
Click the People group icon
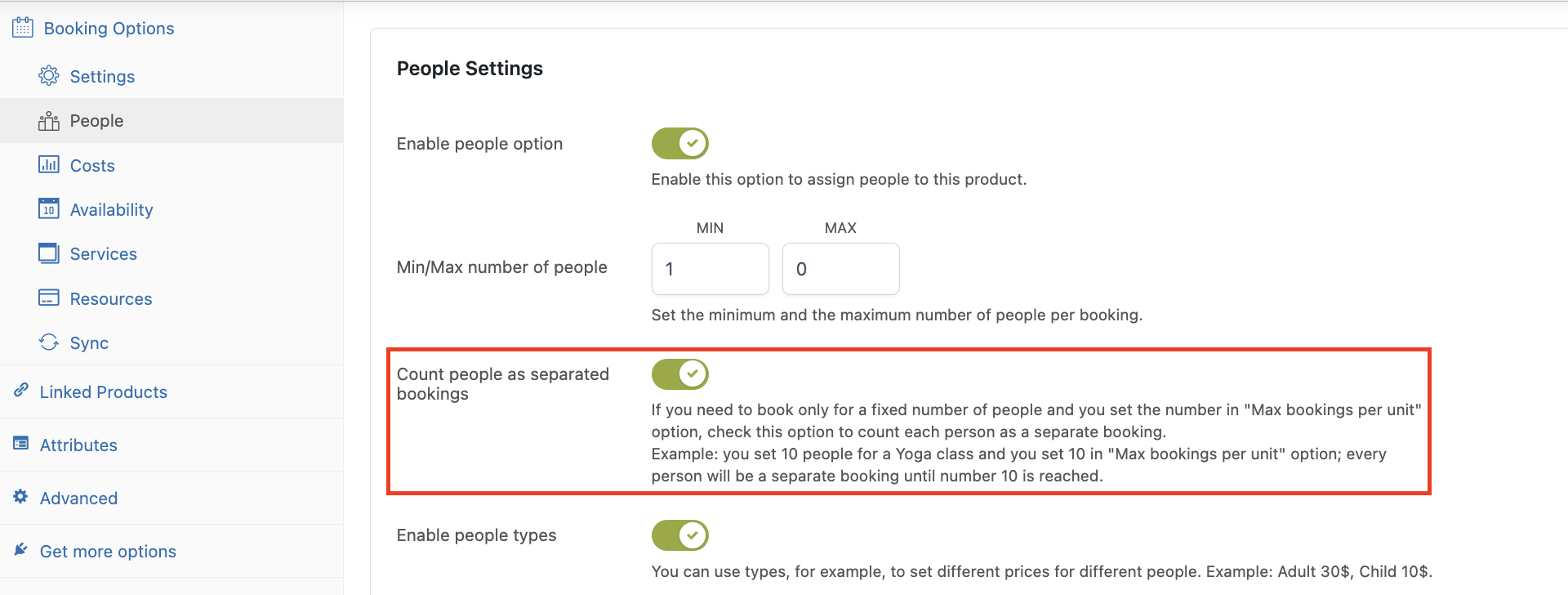click(49, 121)
